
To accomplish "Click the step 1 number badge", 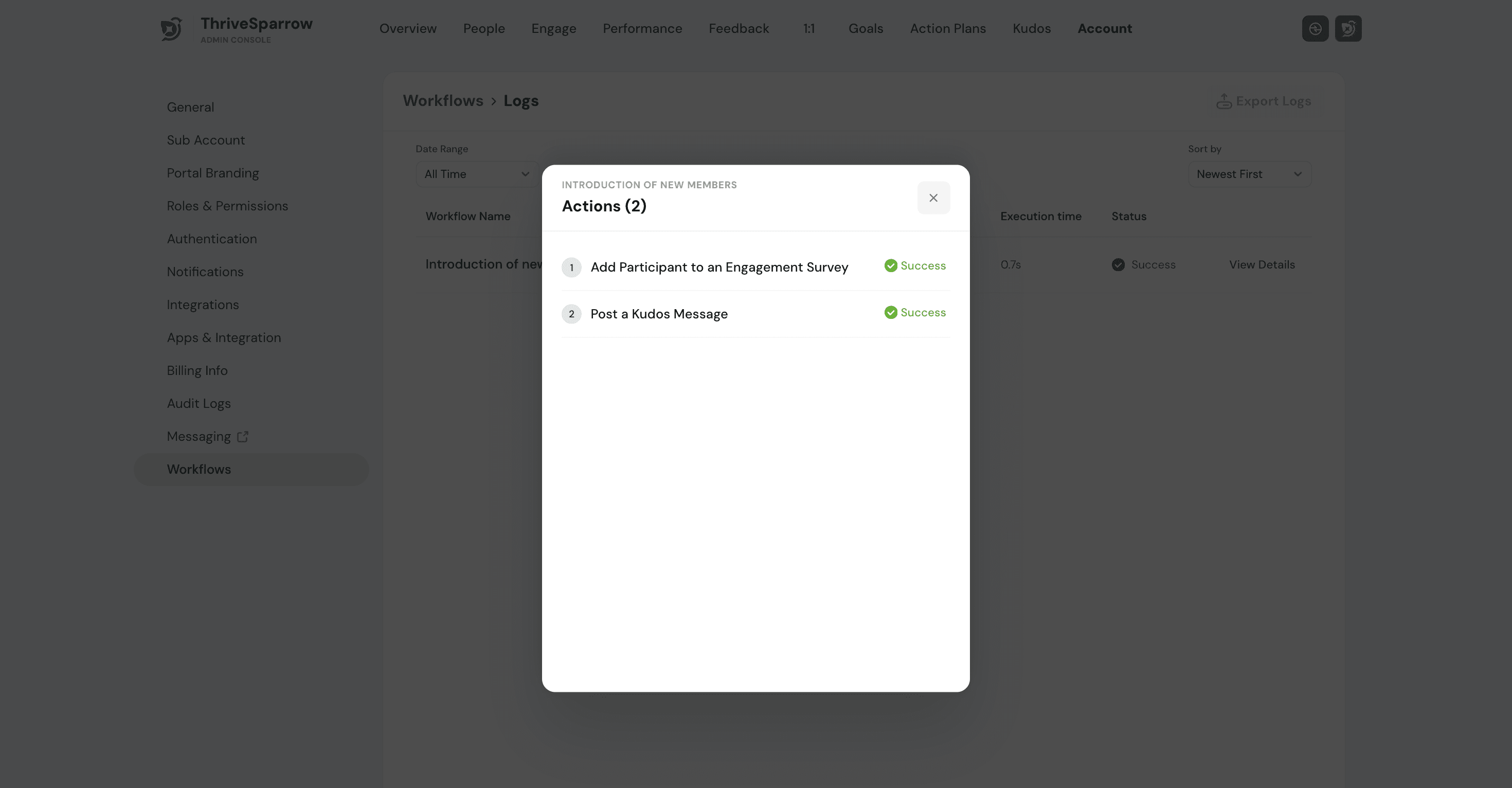I will [x=571, y=267].
